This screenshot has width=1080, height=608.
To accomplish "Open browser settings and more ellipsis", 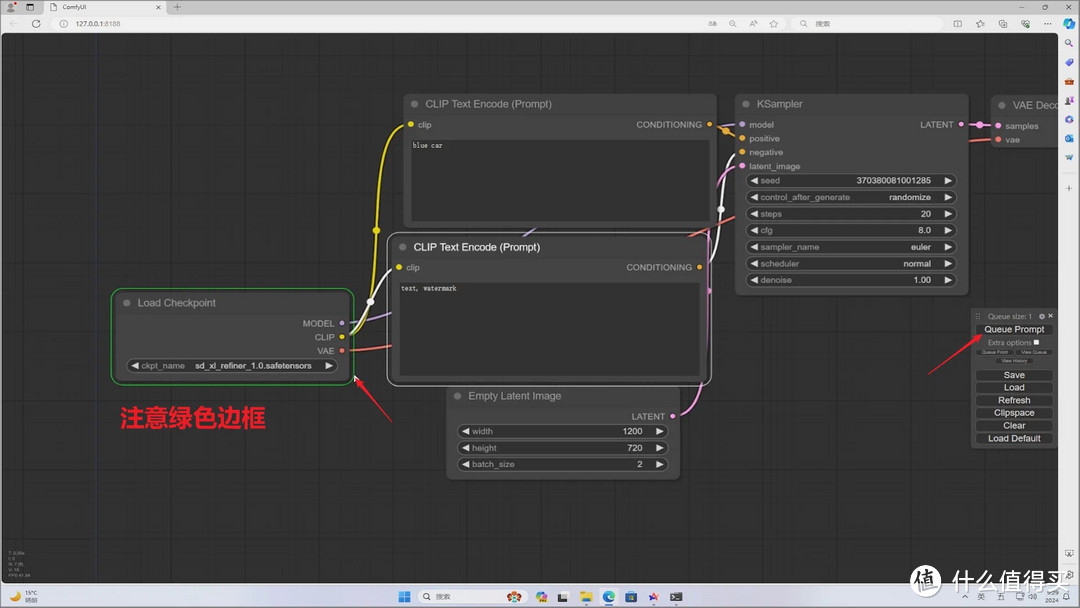I will [x=1048, y=23].
